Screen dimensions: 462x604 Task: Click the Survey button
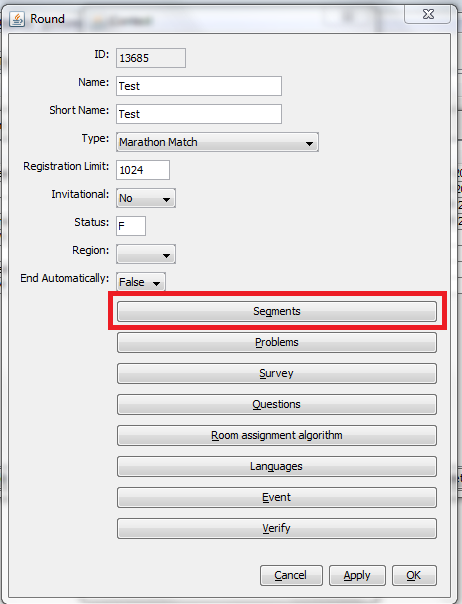click(277, 373)
